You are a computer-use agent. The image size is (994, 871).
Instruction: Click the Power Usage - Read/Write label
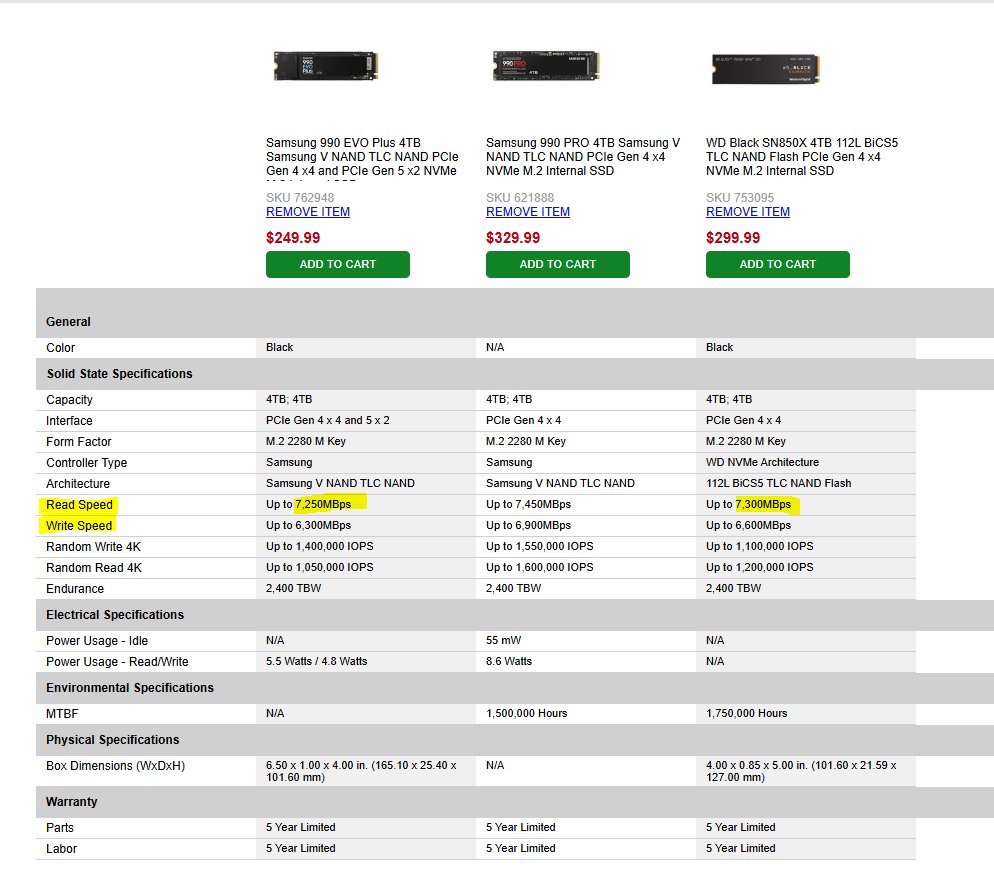pyautogui.click(x=117, y=661)
